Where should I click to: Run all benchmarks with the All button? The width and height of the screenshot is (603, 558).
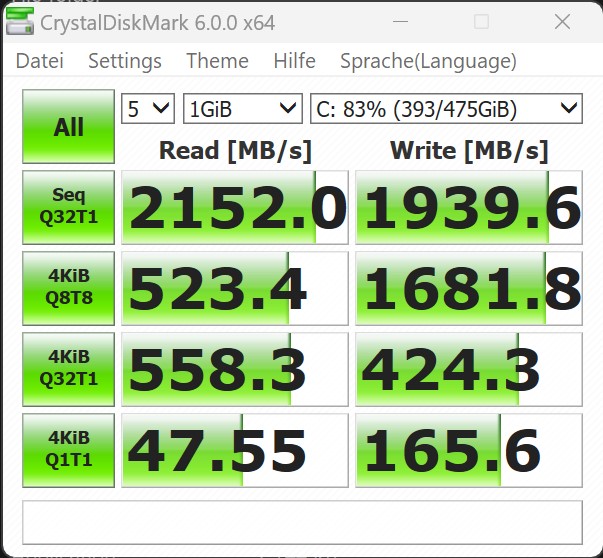pos(68,127)
